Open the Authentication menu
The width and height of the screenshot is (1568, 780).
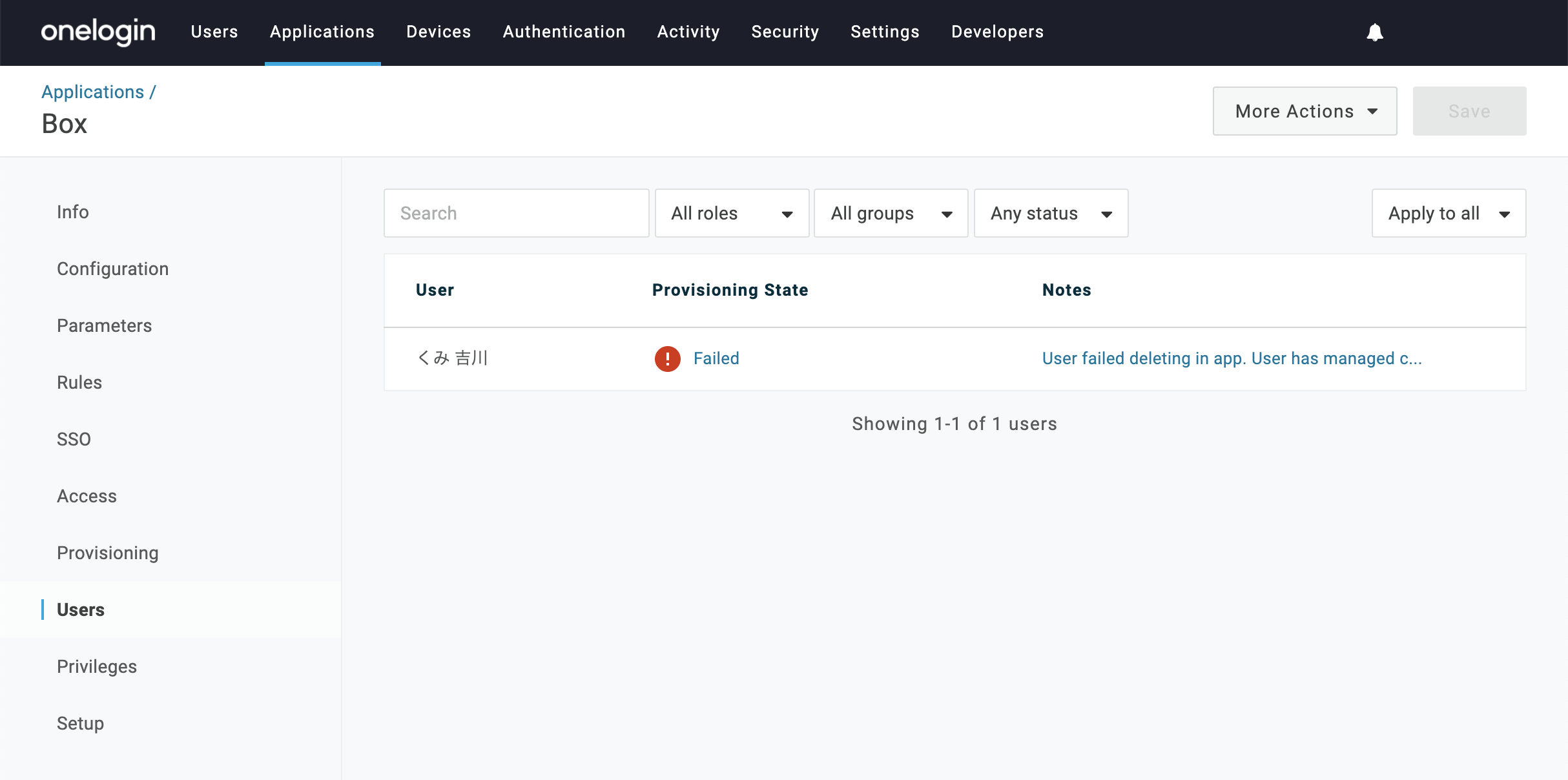[x=564, y=32]
